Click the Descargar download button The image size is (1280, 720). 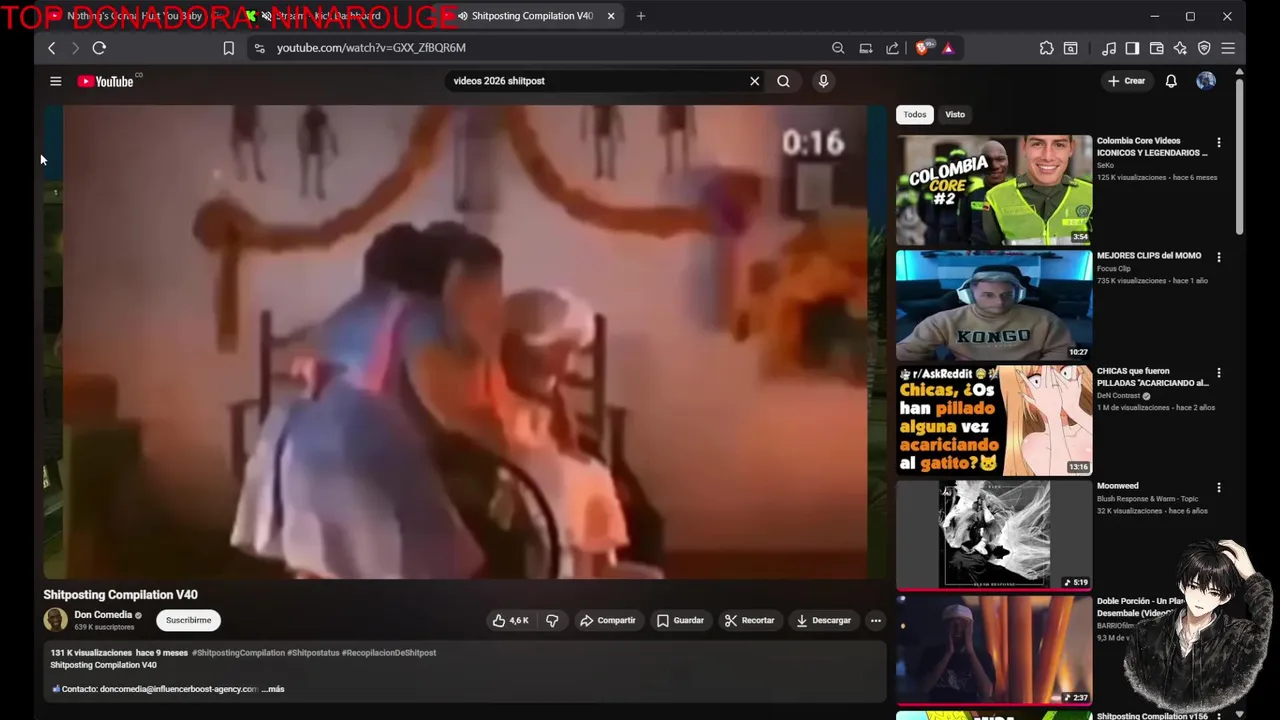tap(823, 620)
